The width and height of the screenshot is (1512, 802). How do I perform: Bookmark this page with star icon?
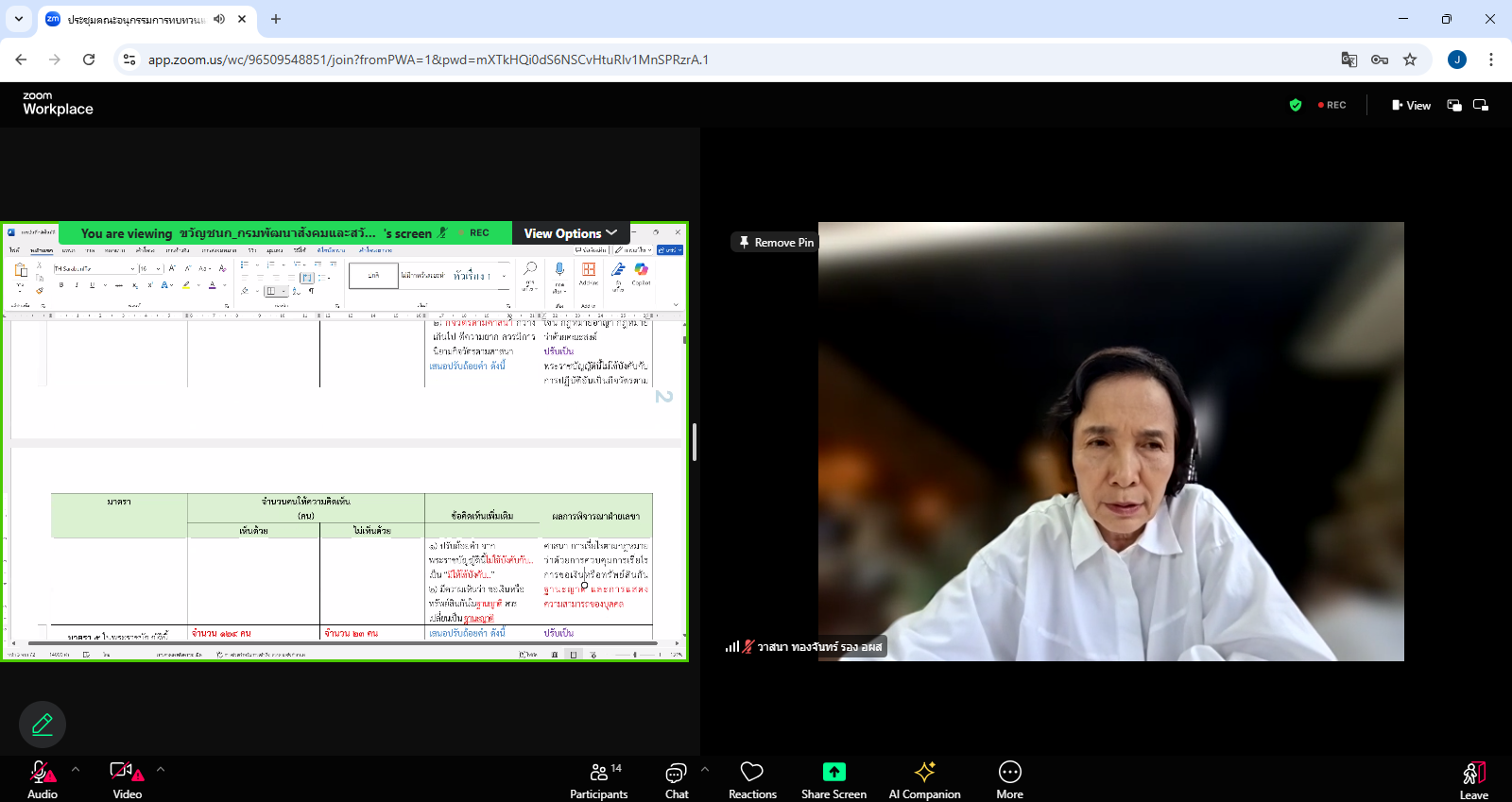pyautogui.click(x=1410, y=60)
